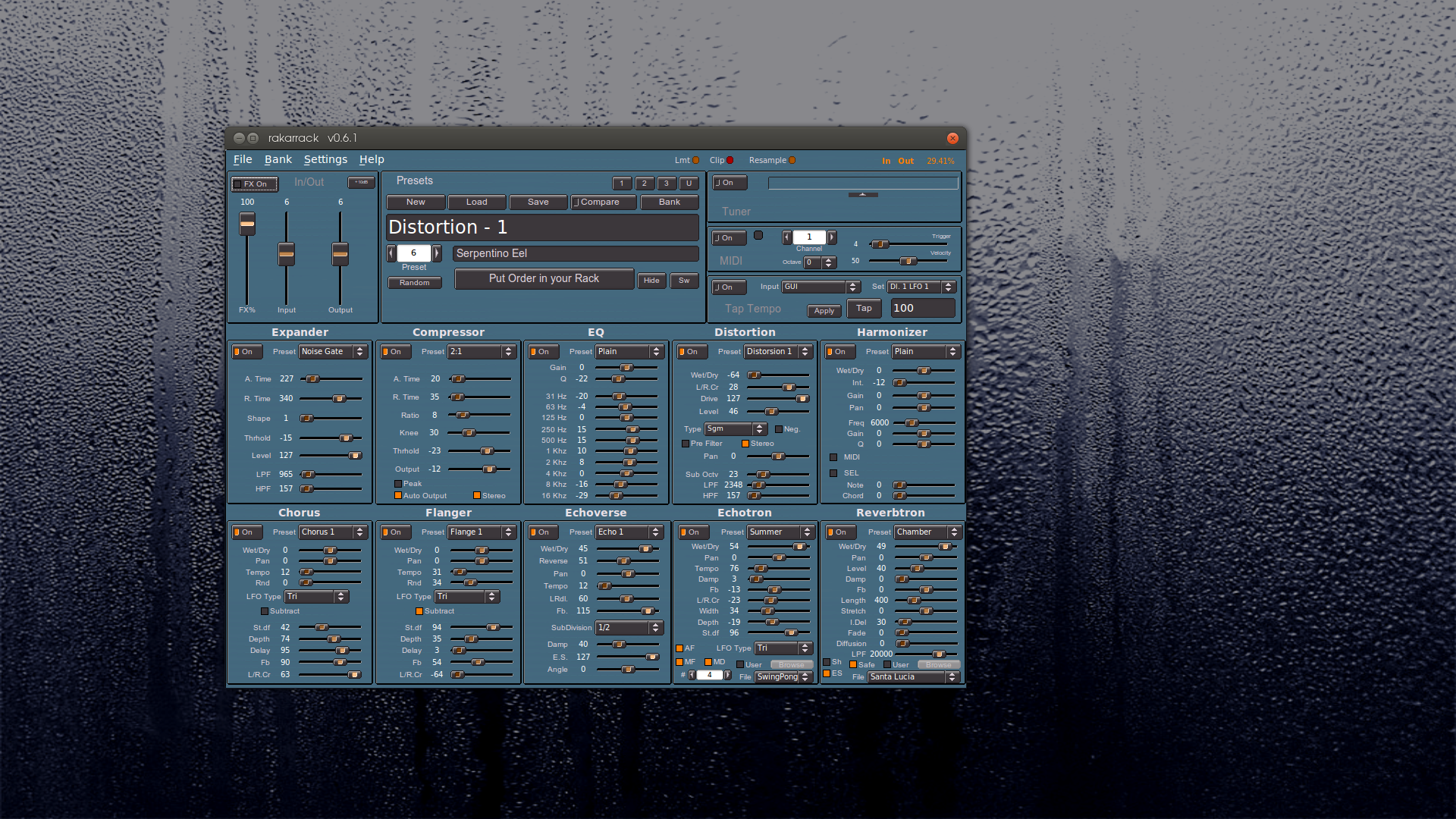Open the Settings menu
Screen dimensions: 1456x819
point(325,159)
